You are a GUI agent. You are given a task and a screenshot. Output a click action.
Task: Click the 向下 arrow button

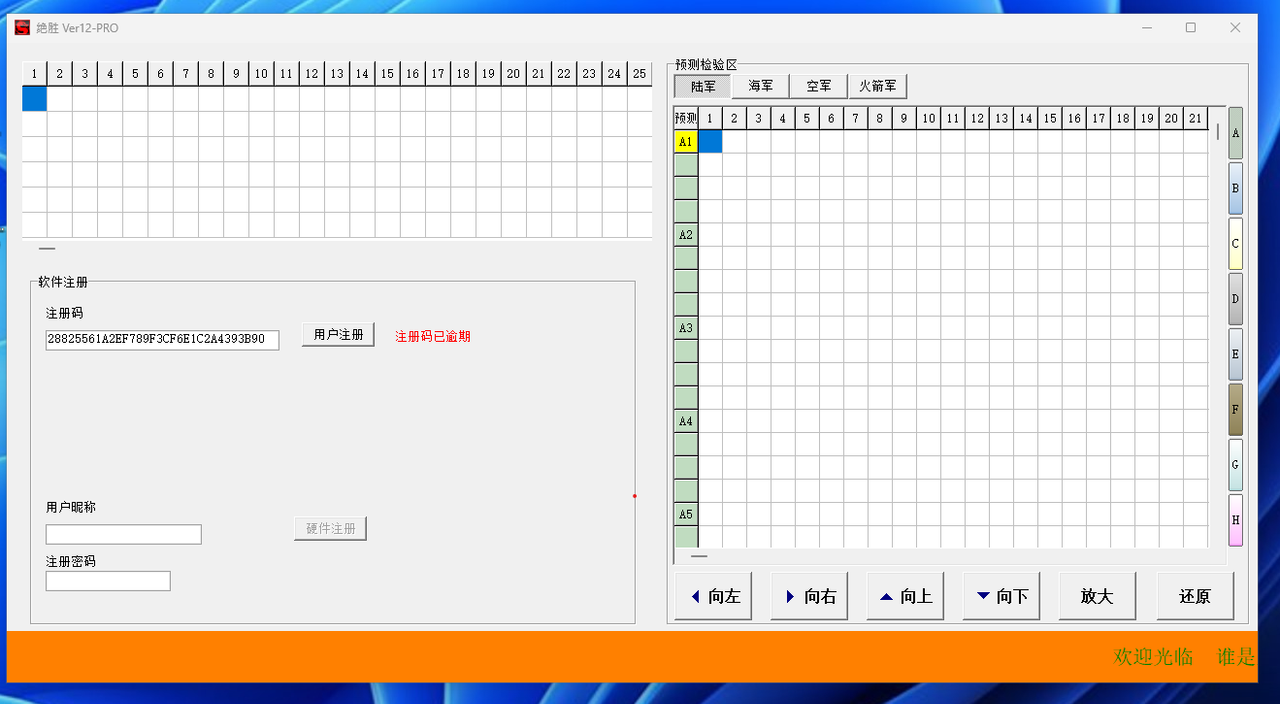(1001, 596)
